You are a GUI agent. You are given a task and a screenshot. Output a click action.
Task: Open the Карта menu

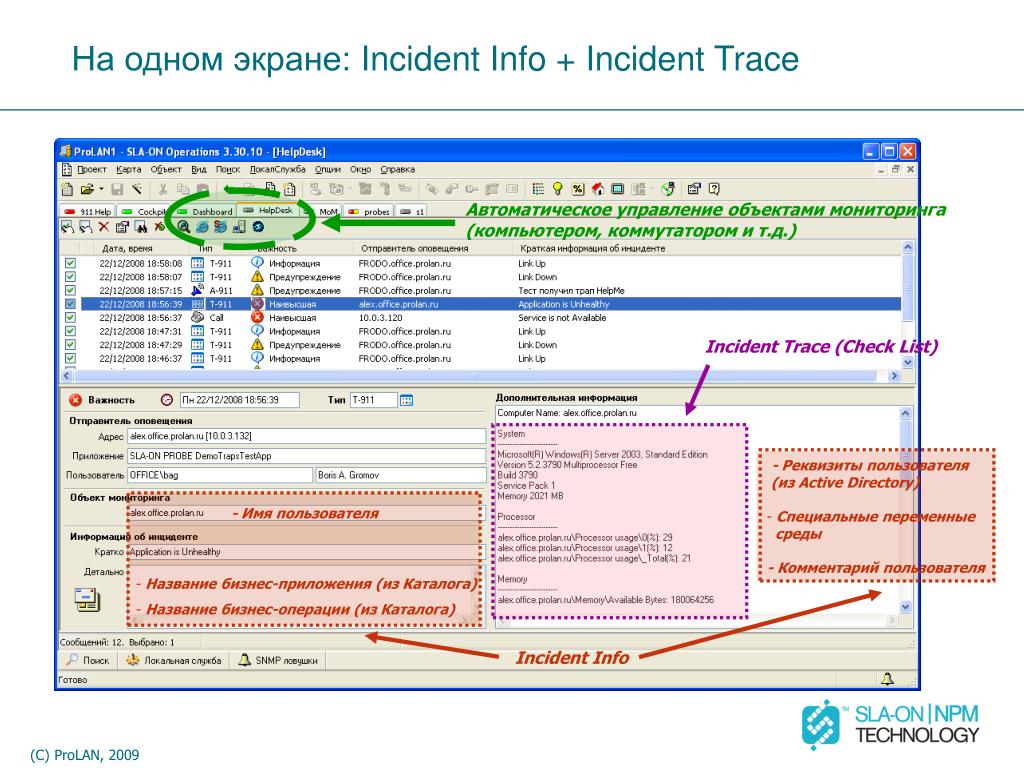point(129,169)
